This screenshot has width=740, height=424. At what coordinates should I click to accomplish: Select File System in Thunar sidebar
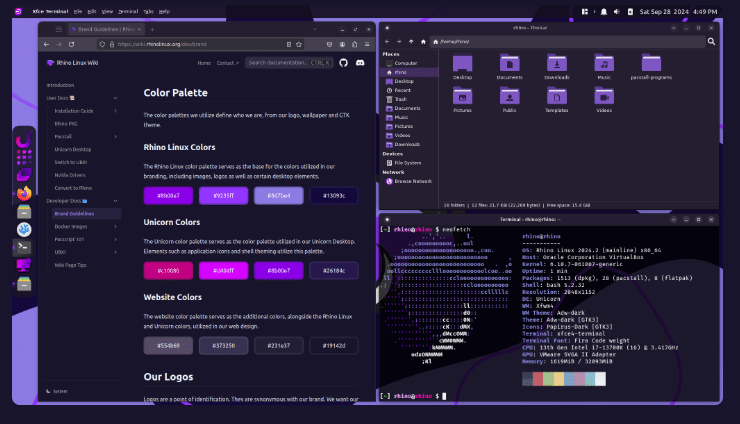(x=408, y=163)
